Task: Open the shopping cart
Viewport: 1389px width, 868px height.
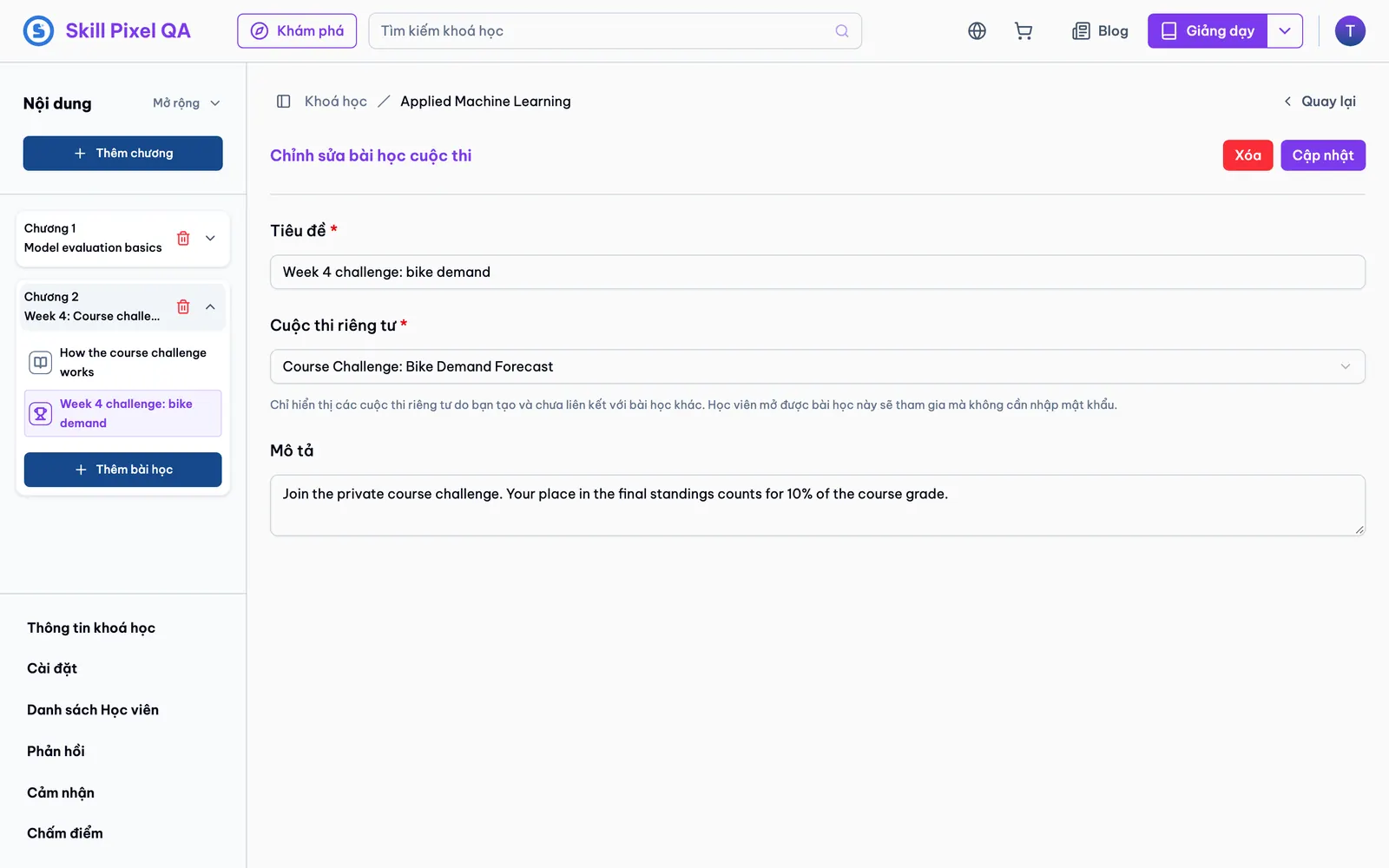Action: click(1024, 31)
